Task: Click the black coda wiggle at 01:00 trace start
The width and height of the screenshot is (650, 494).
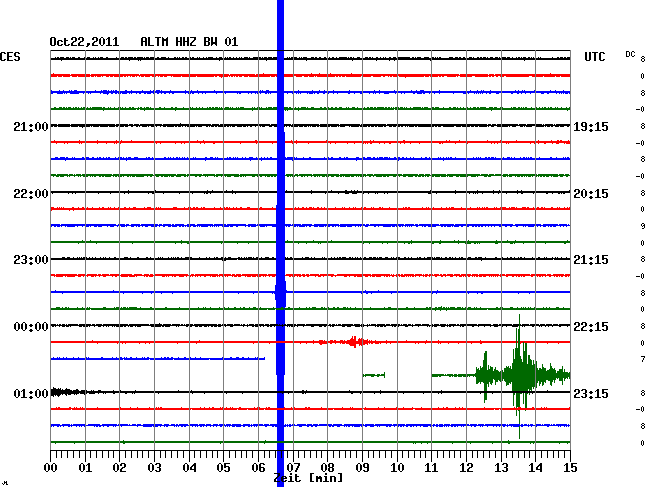Action: click(x=68, y=392)
